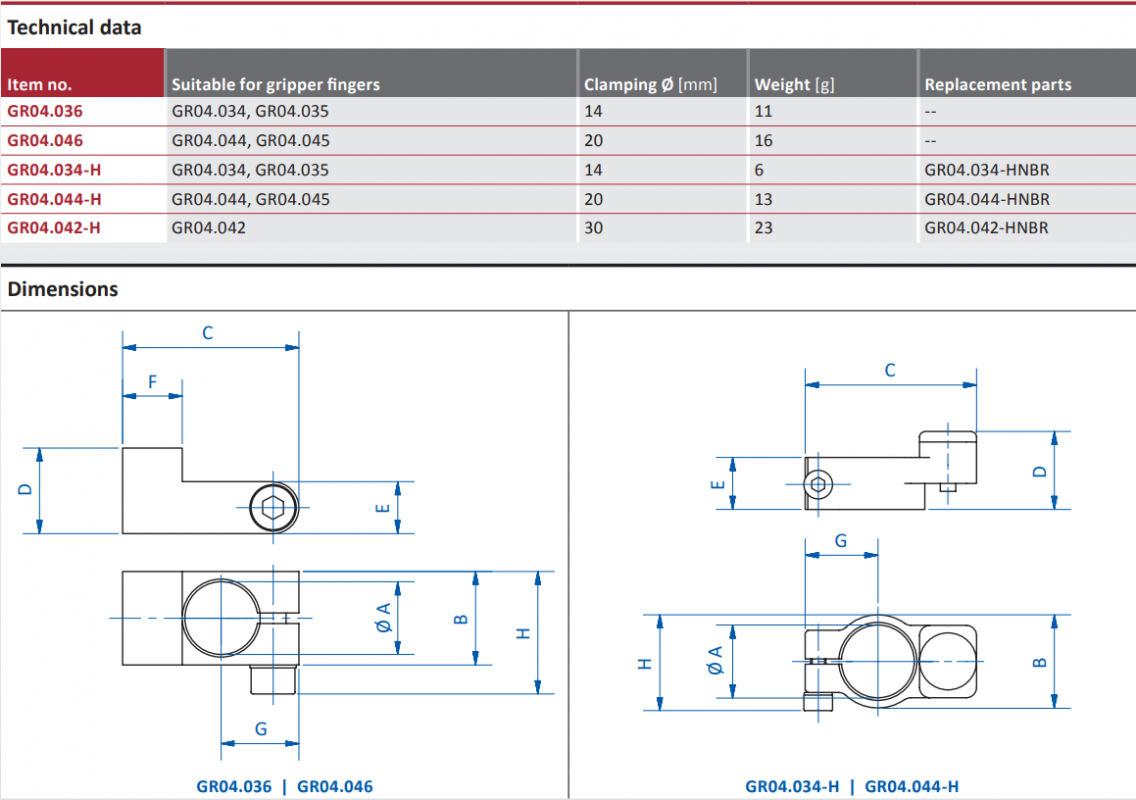Click weight value 23 for GR04.042-H
Viewport: 1136px width, 800px height.
point(764,228)
